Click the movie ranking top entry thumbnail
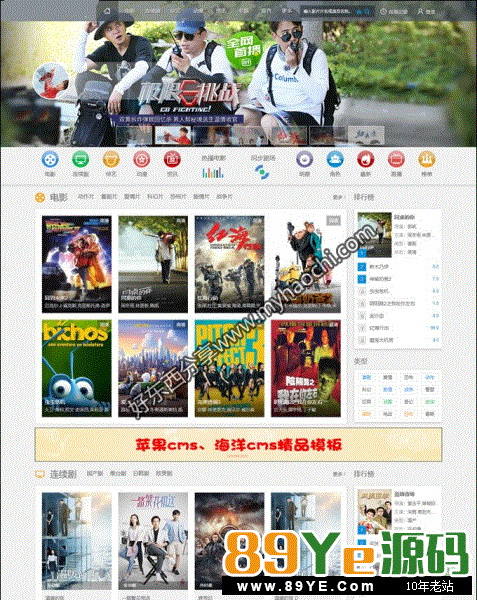 [374, 235]
